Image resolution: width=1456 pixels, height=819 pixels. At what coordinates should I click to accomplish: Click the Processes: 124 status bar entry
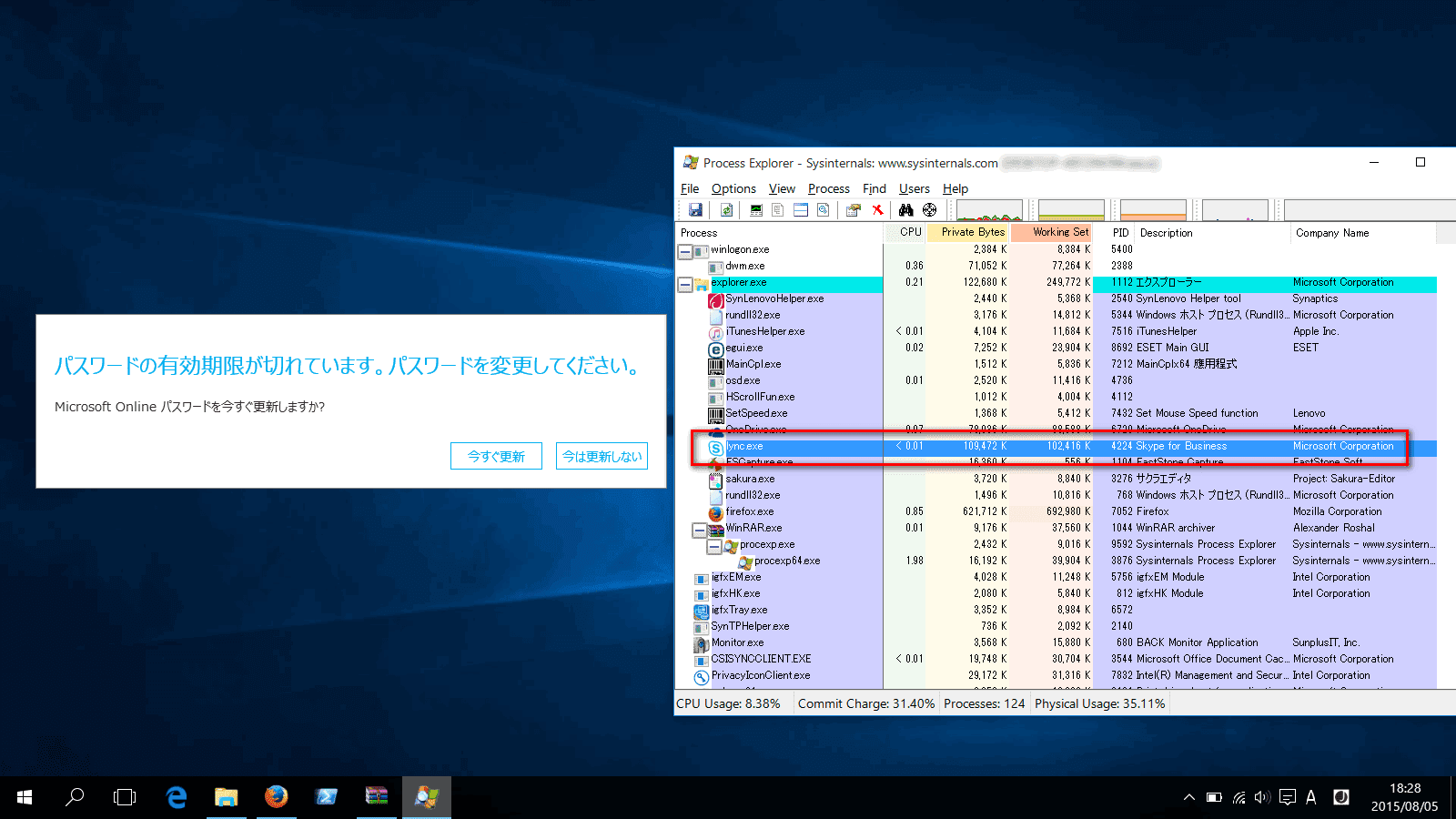click(x=984, y=703)
